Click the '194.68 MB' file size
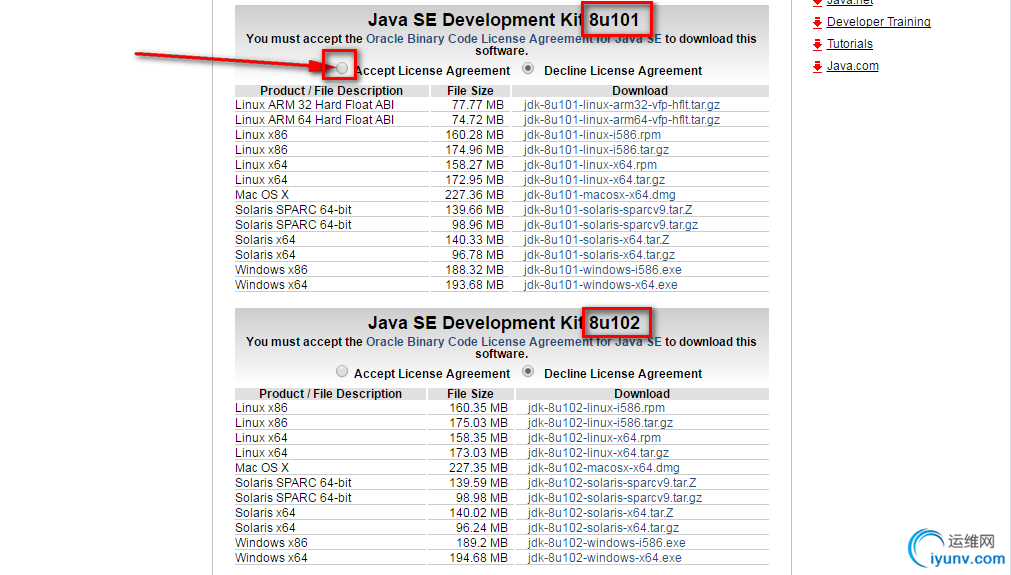Viewport: 1011px width, 575px height. coord(478,558)
